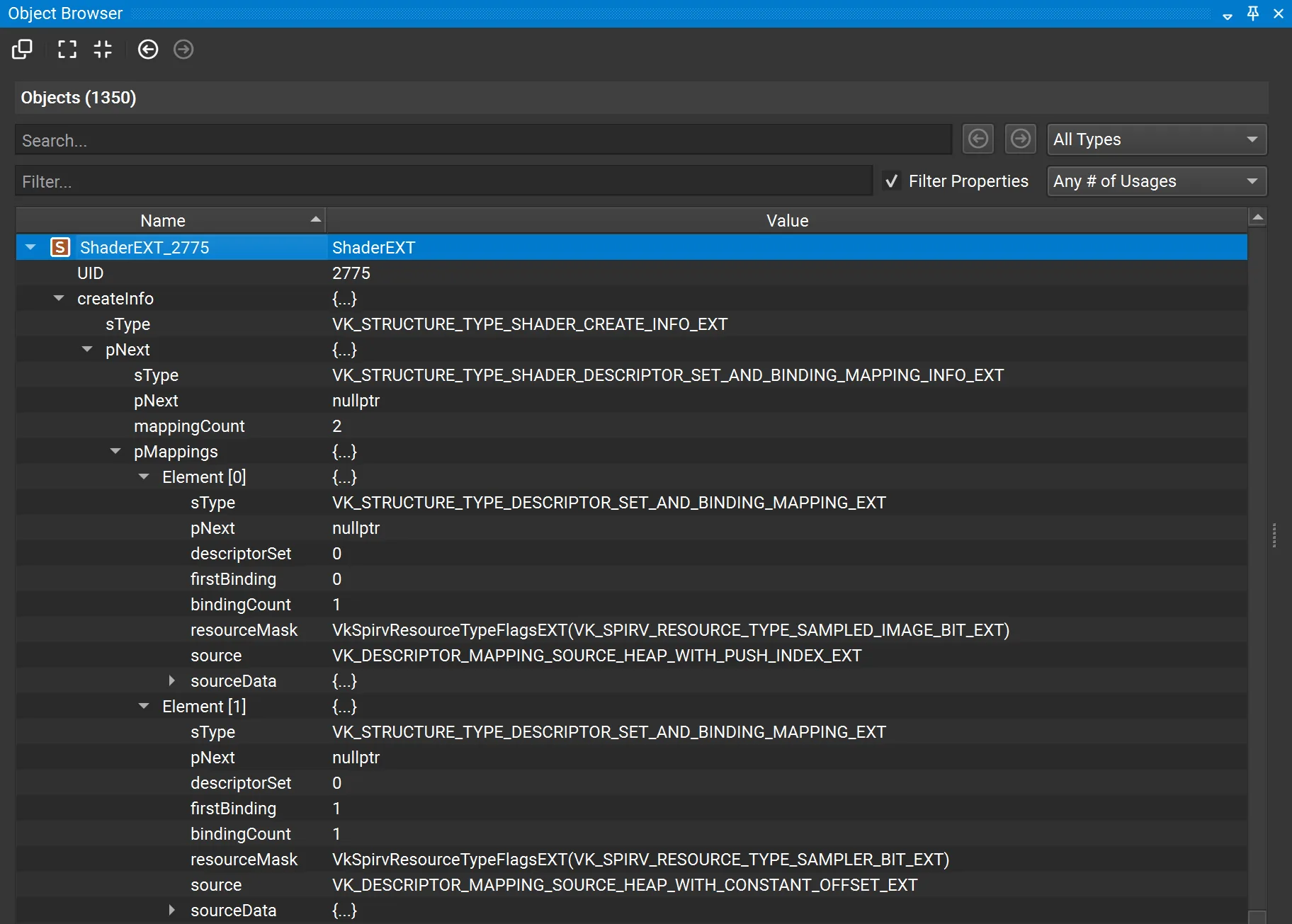This screenshot has width=1292, height=924.
Task: Click the UID value 2775
Action: pyautogui.click(x=351, y=273)
